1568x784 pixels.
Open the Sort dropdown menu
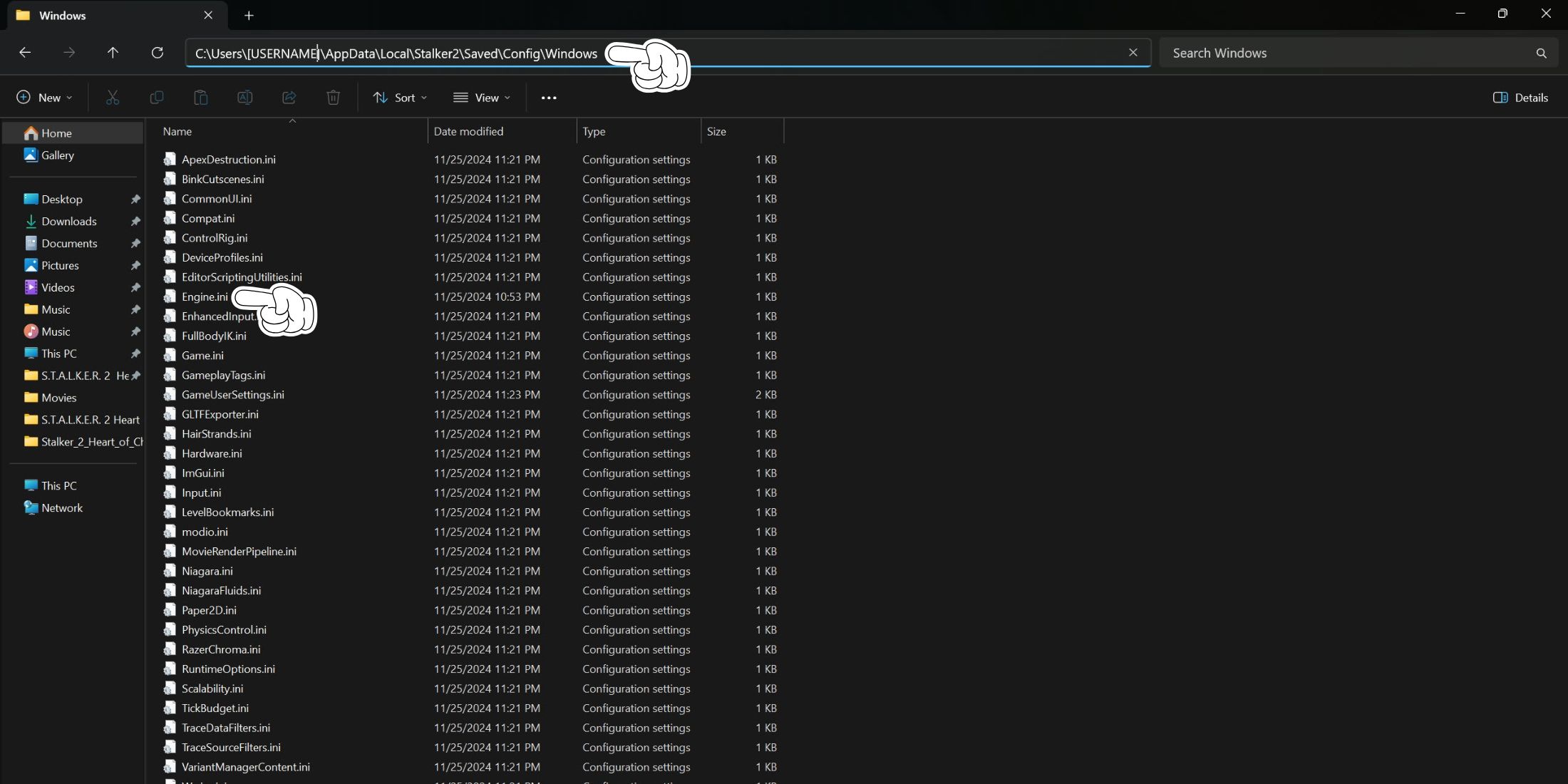[x=400, y=98]
